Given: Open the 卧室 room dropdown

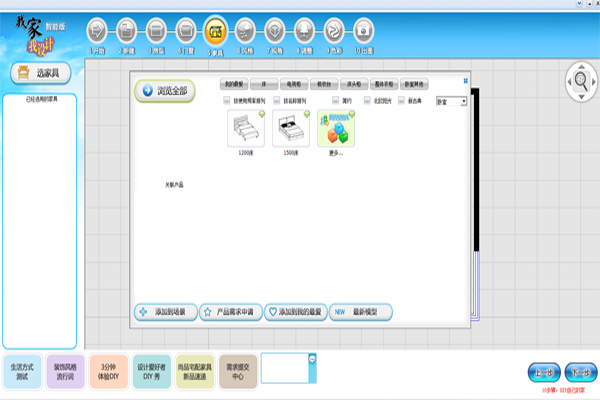Looking at the screenshot, I should (x=453, y=102).
